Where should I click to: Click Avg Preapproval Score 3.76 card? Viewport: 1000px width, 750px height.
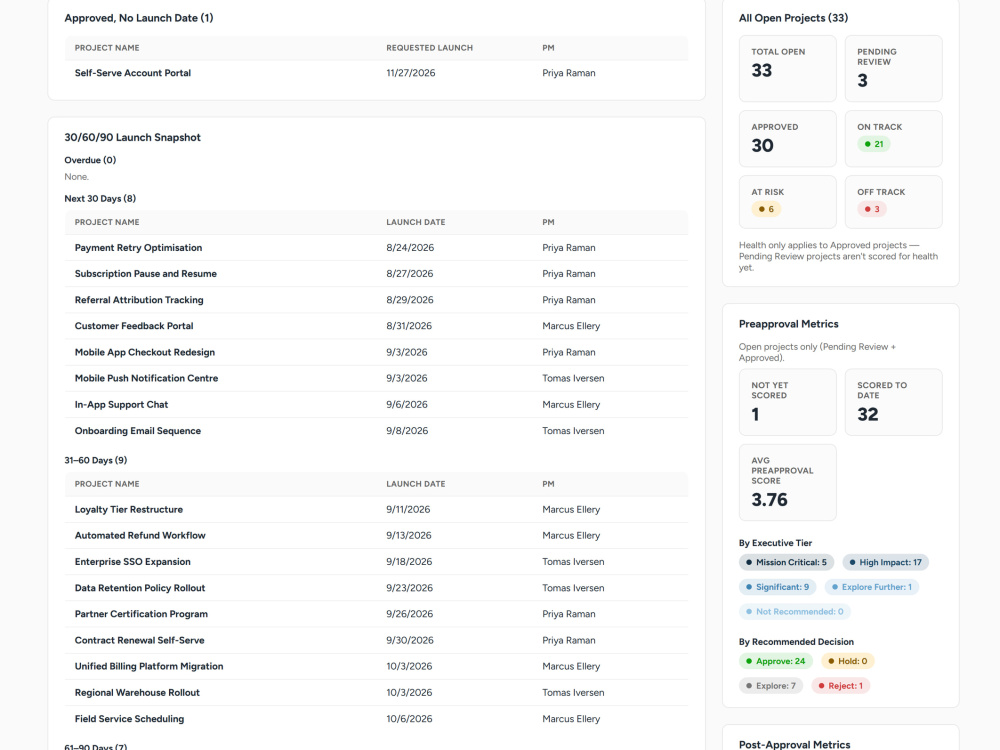[788, 483]
